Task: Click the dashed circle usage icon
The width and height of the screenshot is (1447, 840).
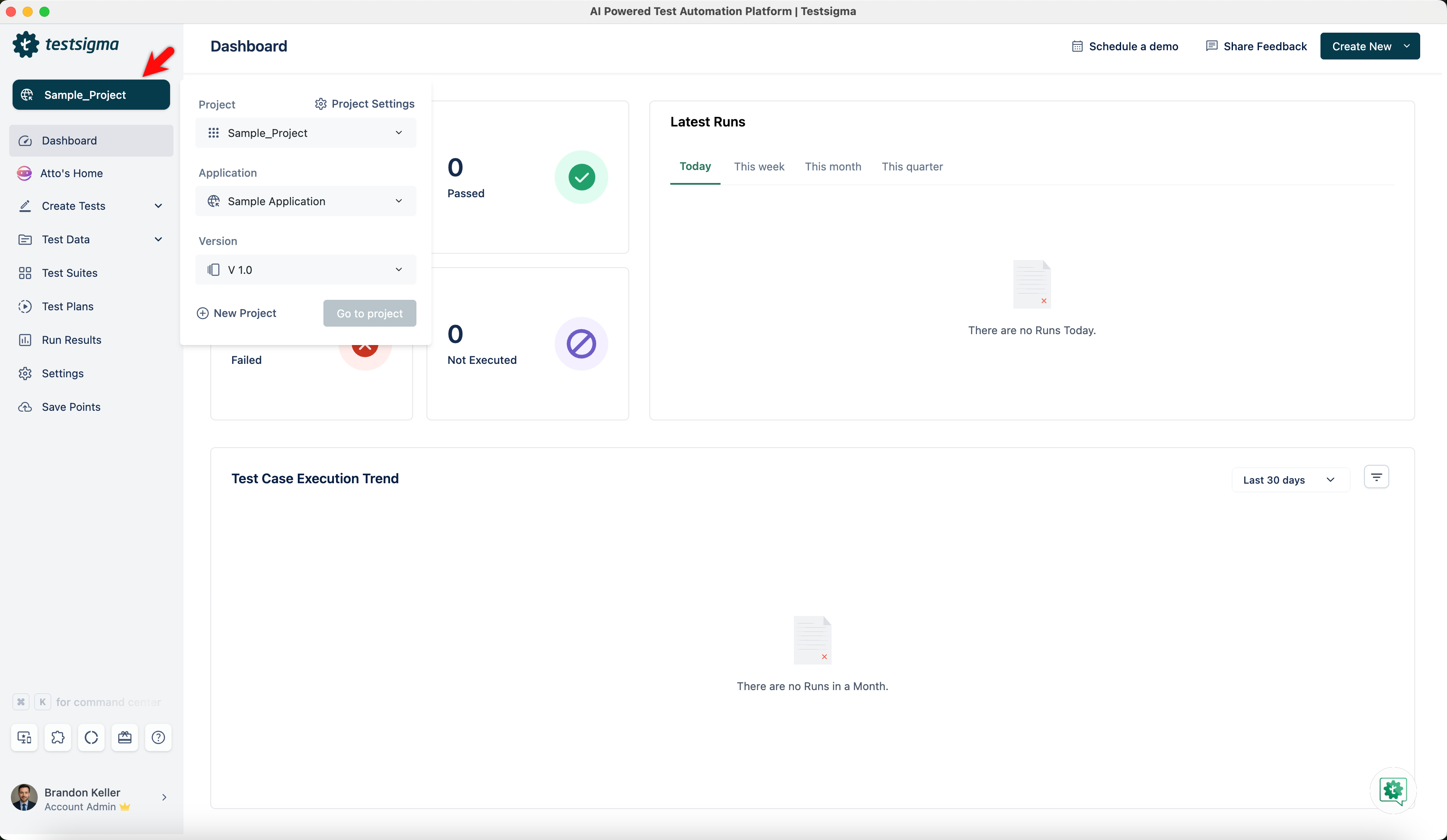Action: pos(91,737)
